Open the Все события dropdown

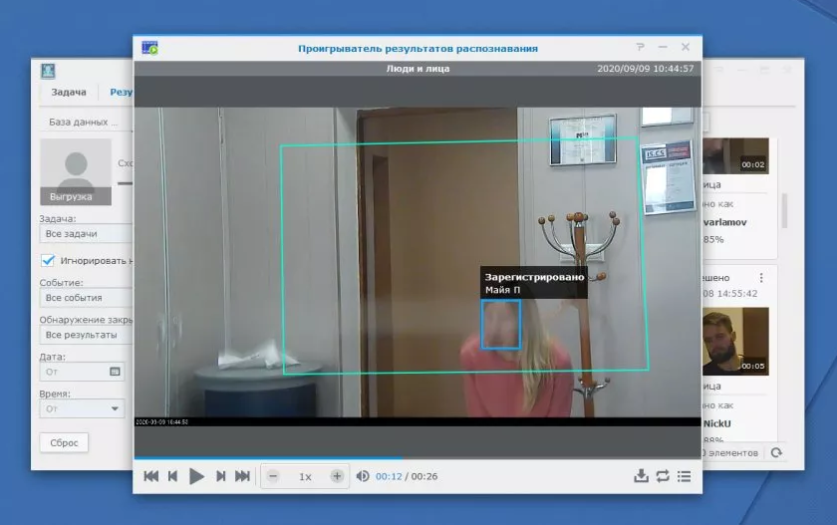[x=85, y=298]
